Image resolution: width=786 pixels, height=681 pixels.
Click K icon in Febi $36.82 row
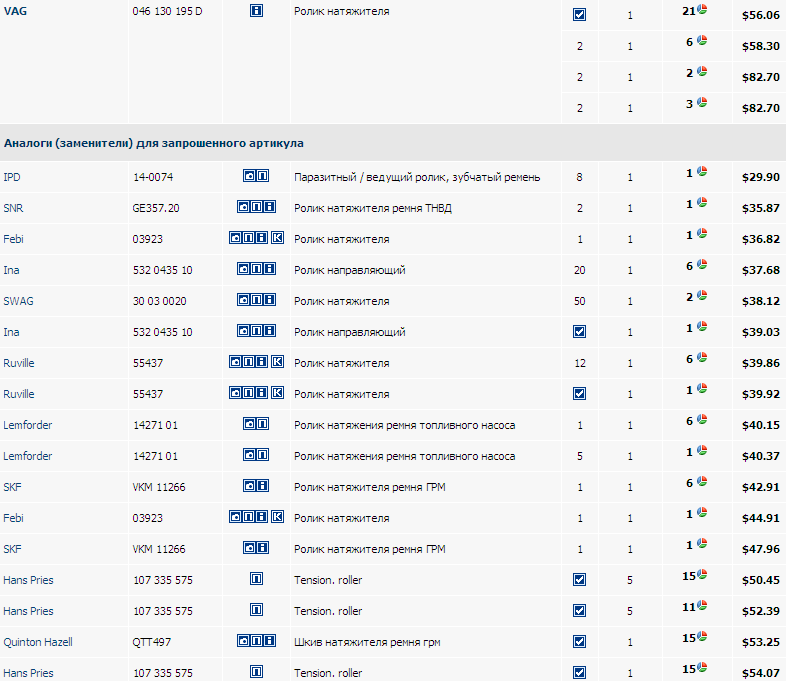pos(277,238)
